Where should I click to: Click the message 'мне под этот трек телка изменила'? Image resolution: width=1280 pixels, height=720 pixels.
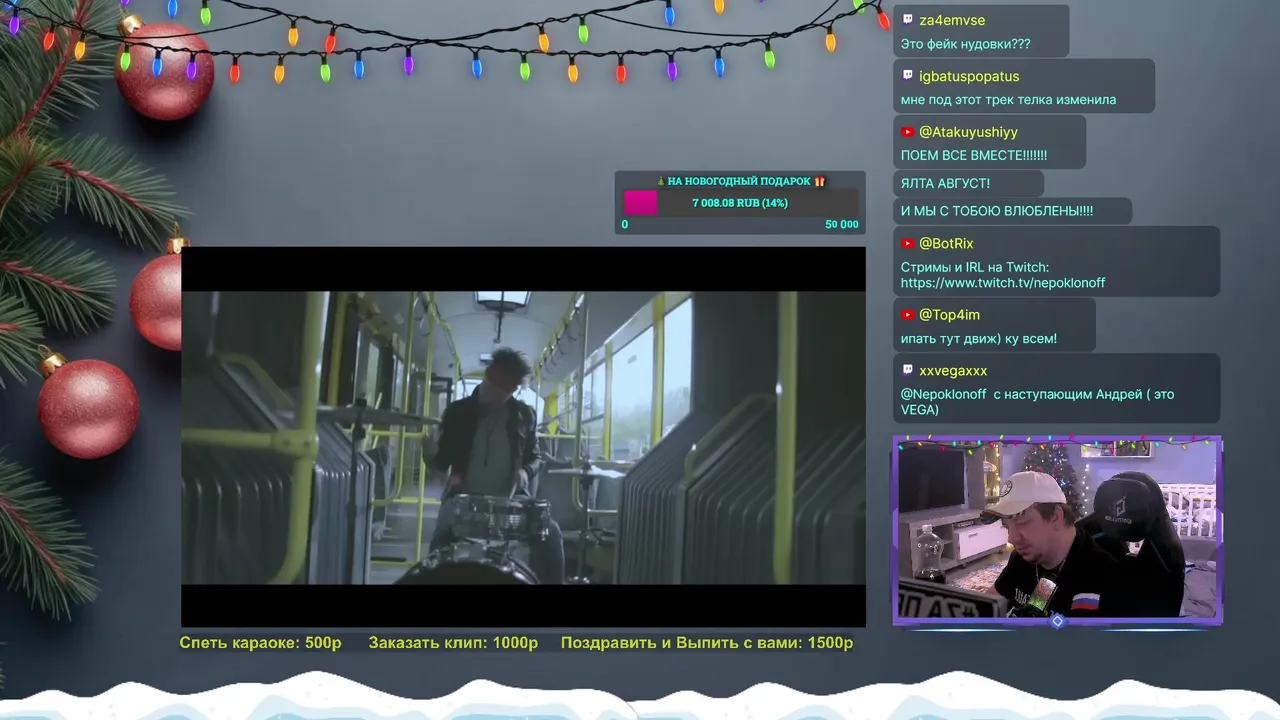[x=1008, y=100]
